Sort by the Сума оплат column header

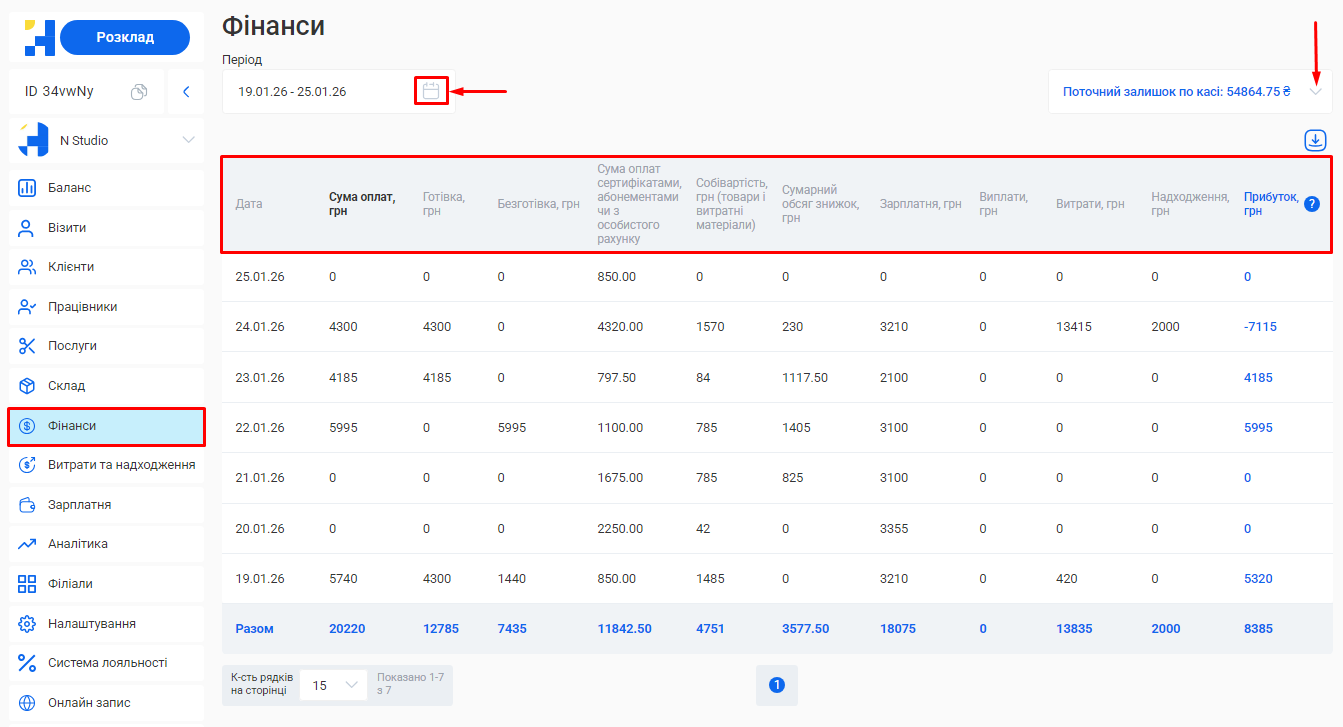tap(362, 204)
